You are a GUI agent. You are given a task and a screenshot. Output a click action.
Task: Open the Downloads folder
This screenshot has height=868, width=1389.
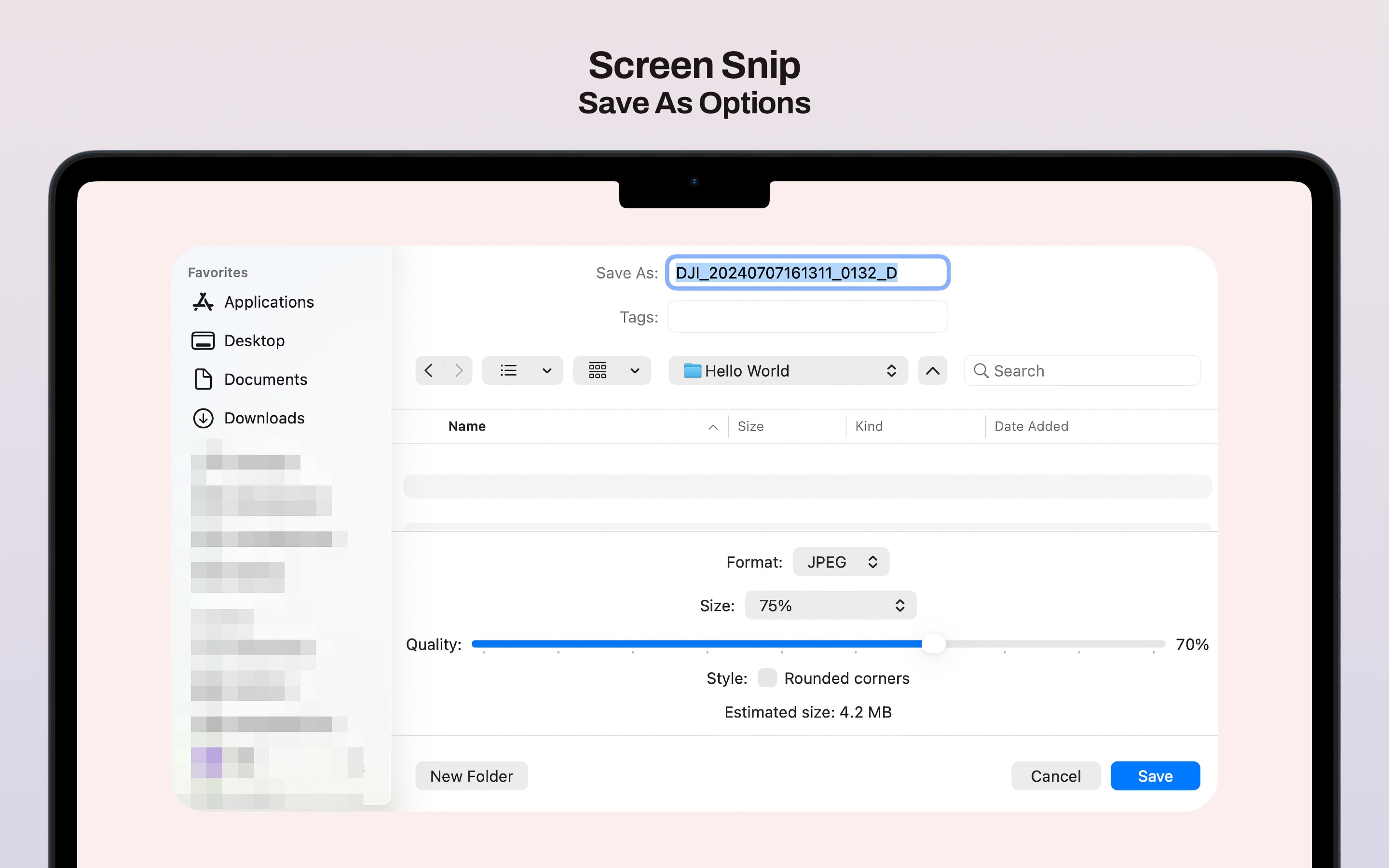click(265, 418)
